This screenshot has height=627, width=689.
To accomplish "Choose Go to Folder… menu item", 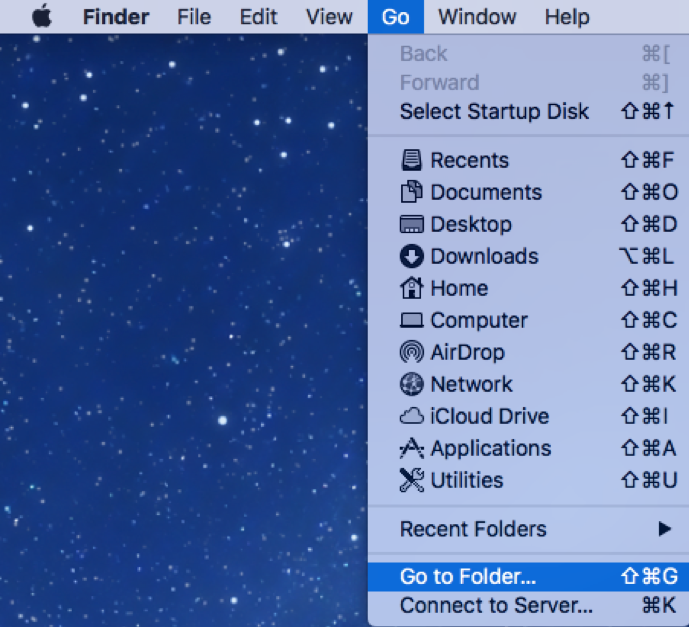I will [468, 576].
